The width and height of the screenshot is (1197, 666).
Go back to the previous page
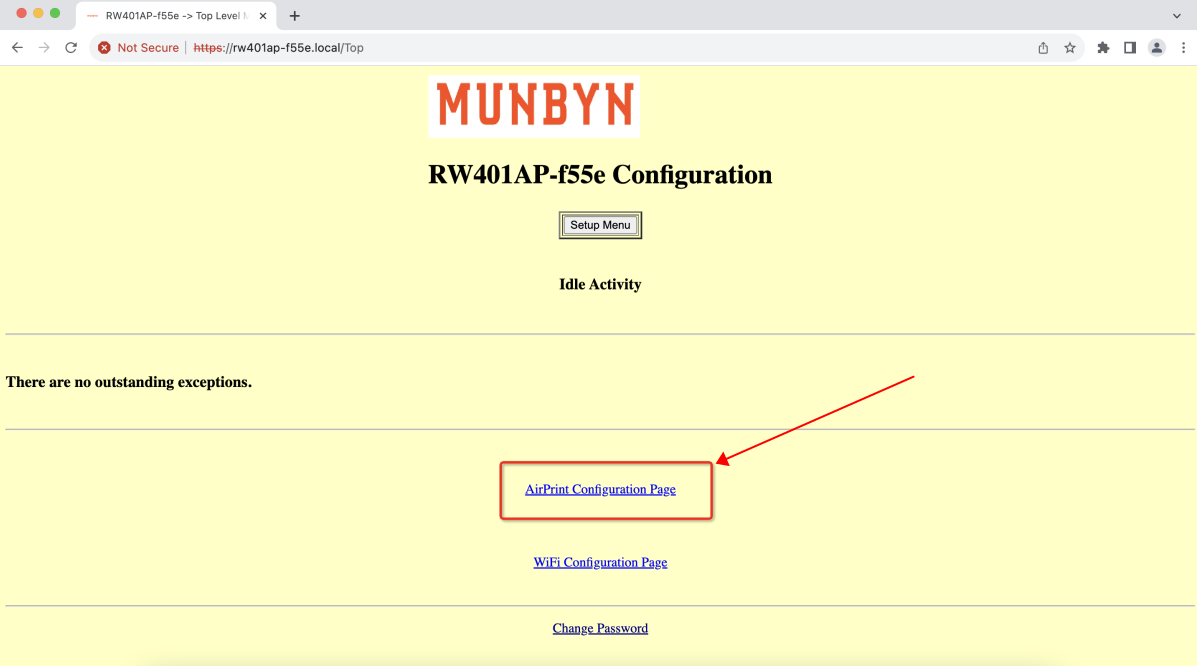coord(17,47)
